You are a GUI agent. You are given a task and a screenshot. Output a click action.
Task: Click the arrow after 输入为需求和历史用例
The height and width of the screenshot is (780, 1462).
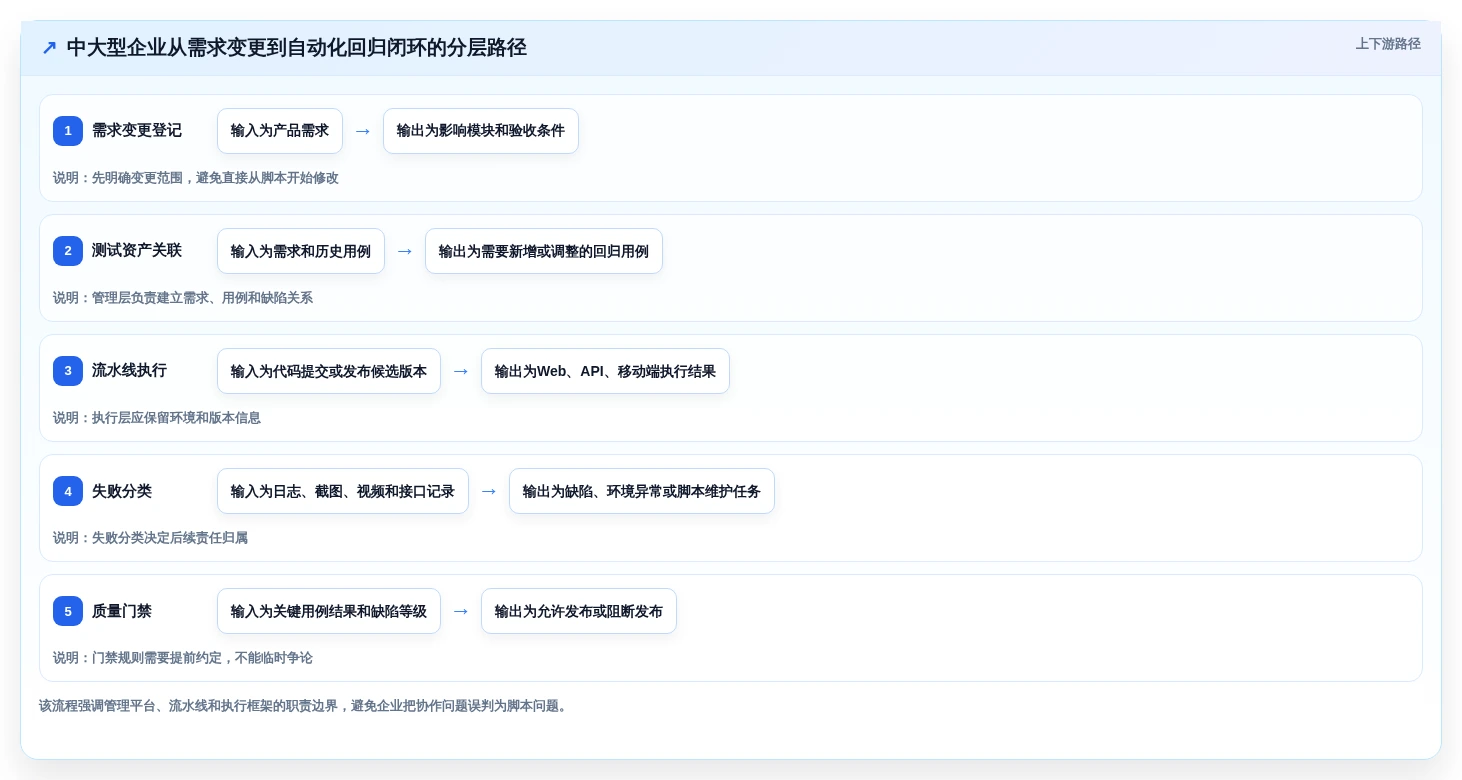[x=405, y=251]
